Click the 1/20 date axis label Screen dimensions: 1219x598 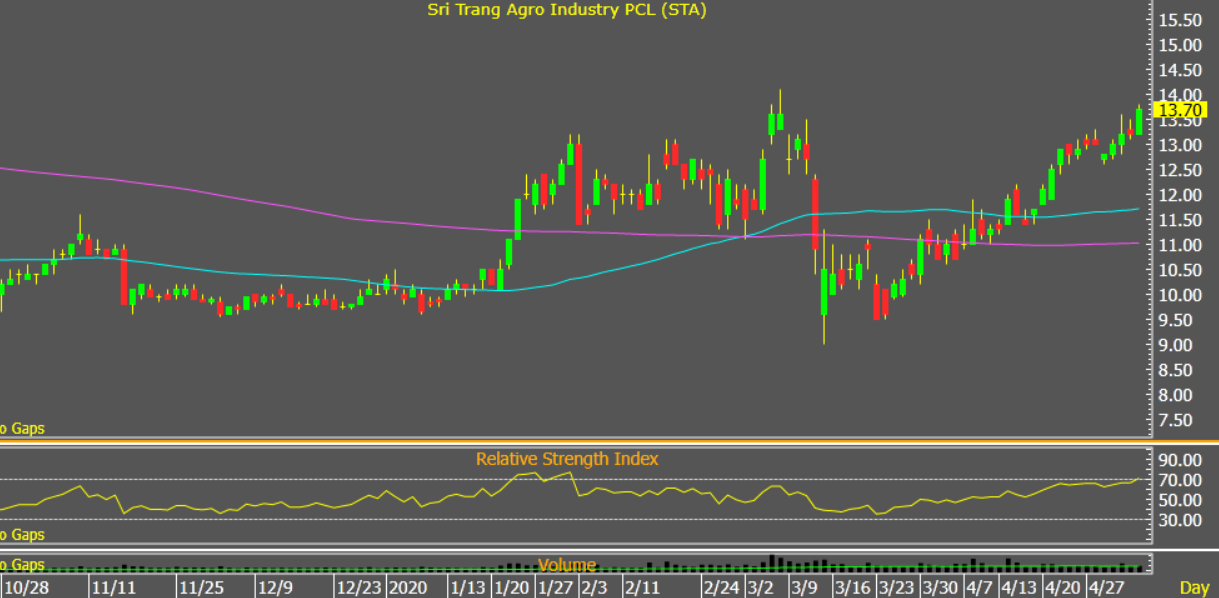point(513,587)
